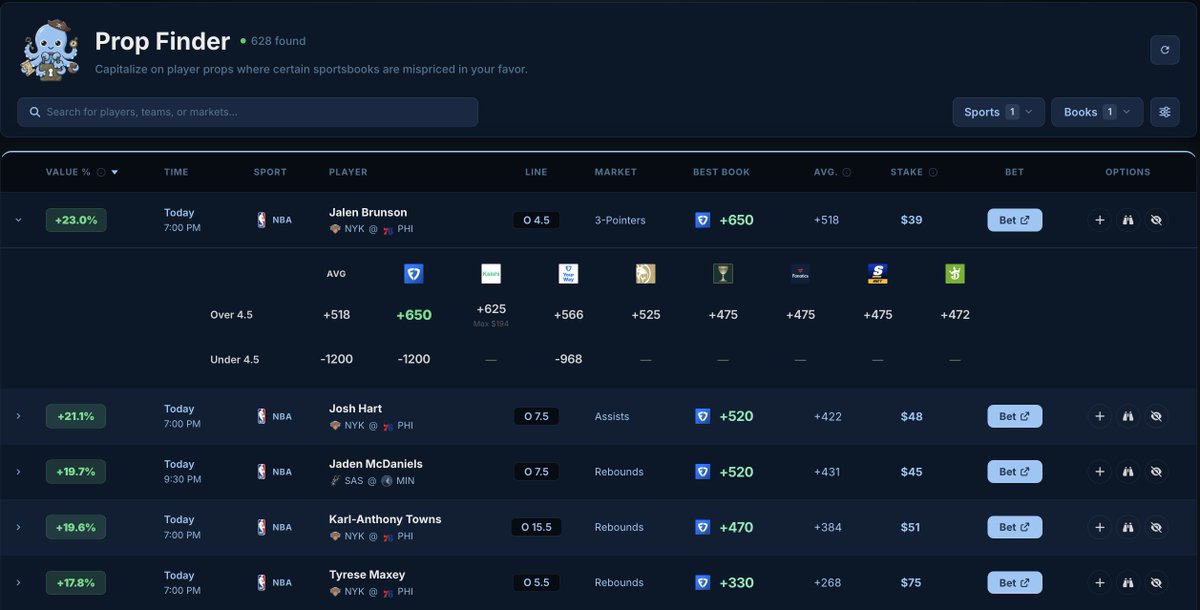Add Karl-Anthony Towns prop with plus icon
The image size is (1200, 610).
(1100, 527)
